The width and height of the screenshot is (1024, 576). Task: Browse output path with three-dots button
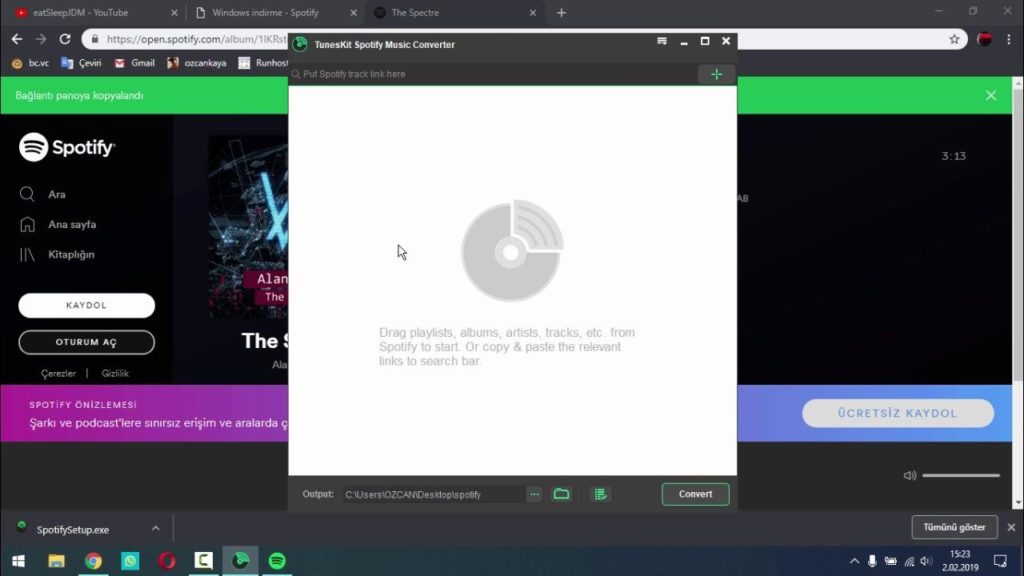(x=534, y=494)
